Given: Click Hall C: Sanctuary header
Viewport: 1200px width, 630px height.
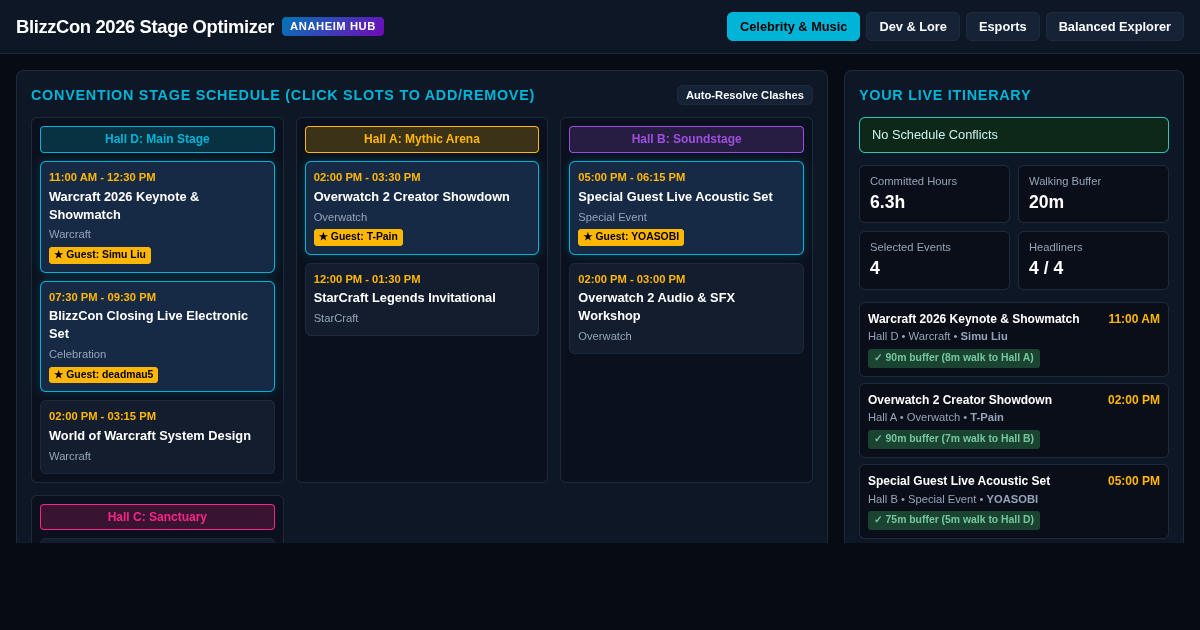Looking at the screenshot, I should click(x=157, y=517).
